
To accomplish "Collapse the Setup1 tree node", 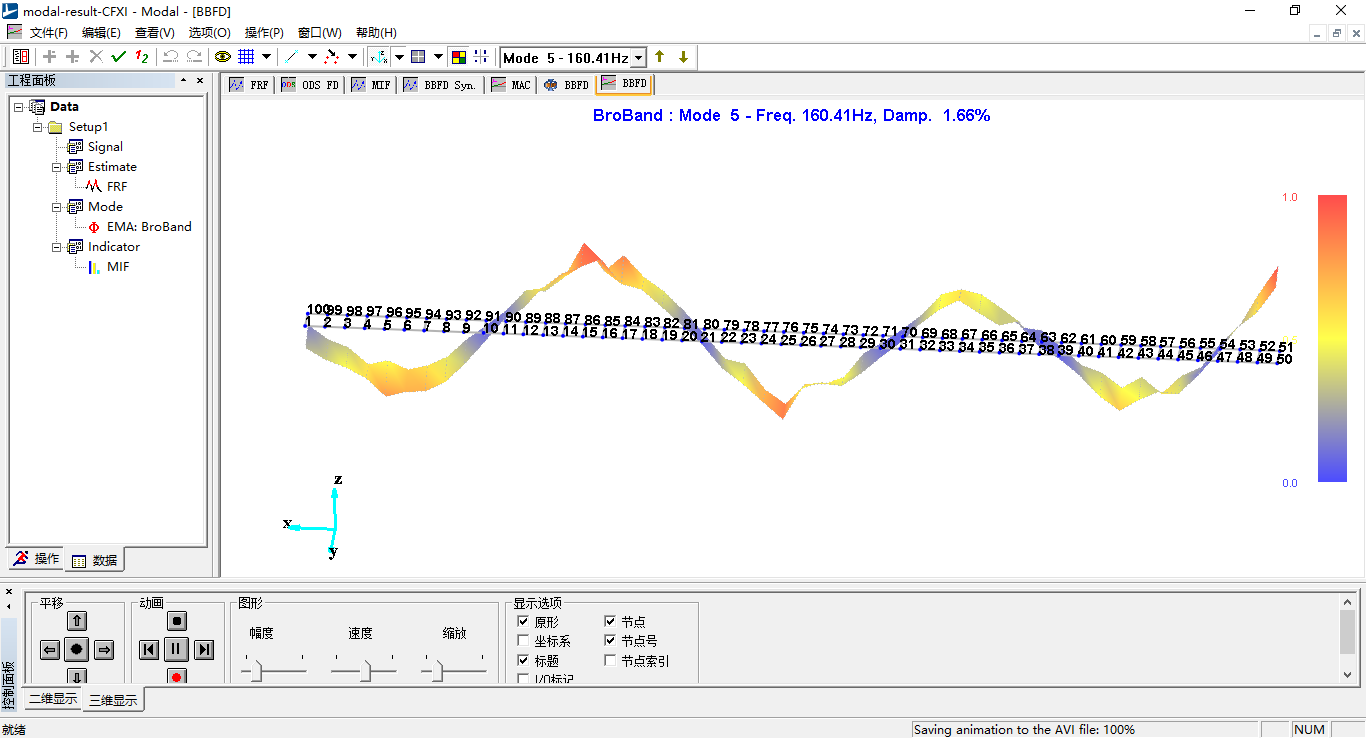I will pos(38,127).
